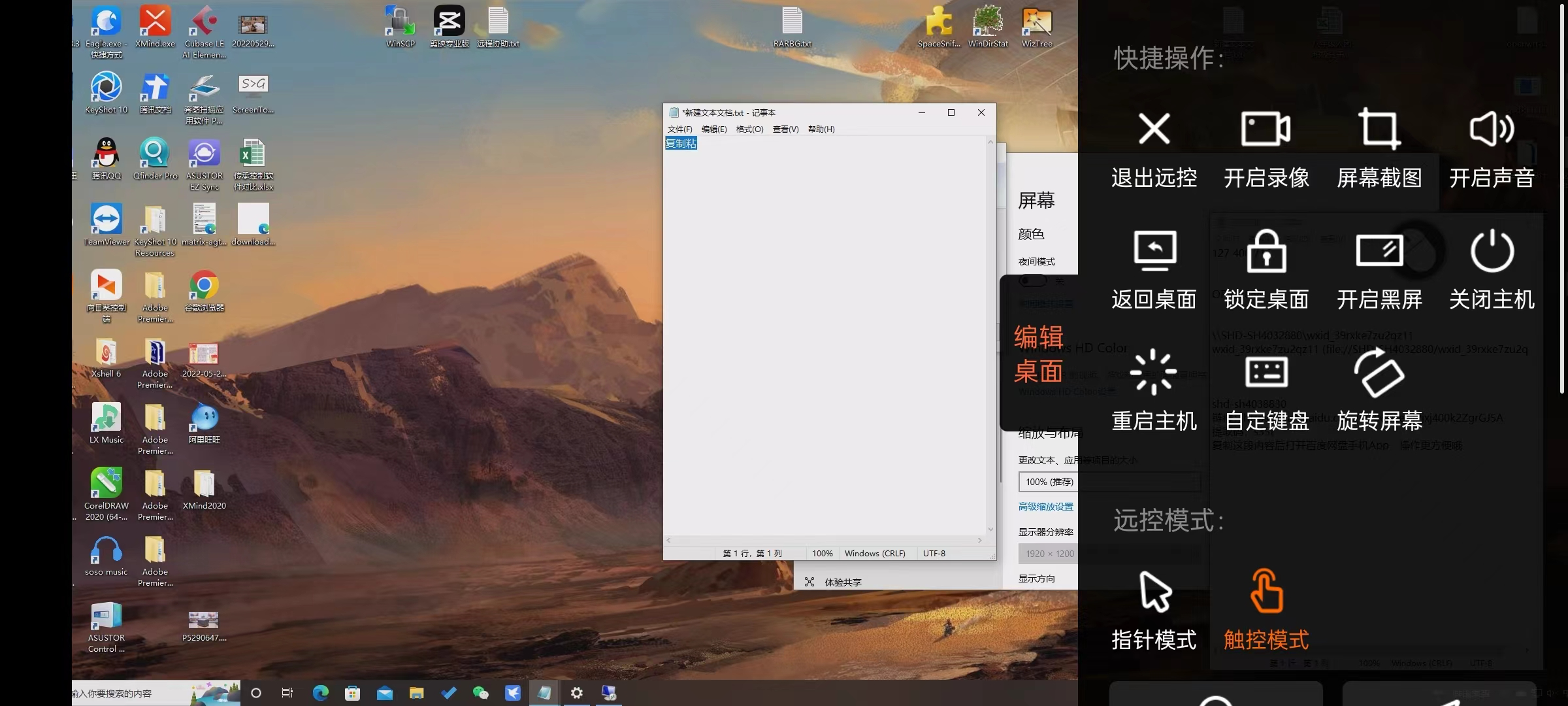Open File Explorer from taskbar
1568x706 pixels.
[416, 693]
